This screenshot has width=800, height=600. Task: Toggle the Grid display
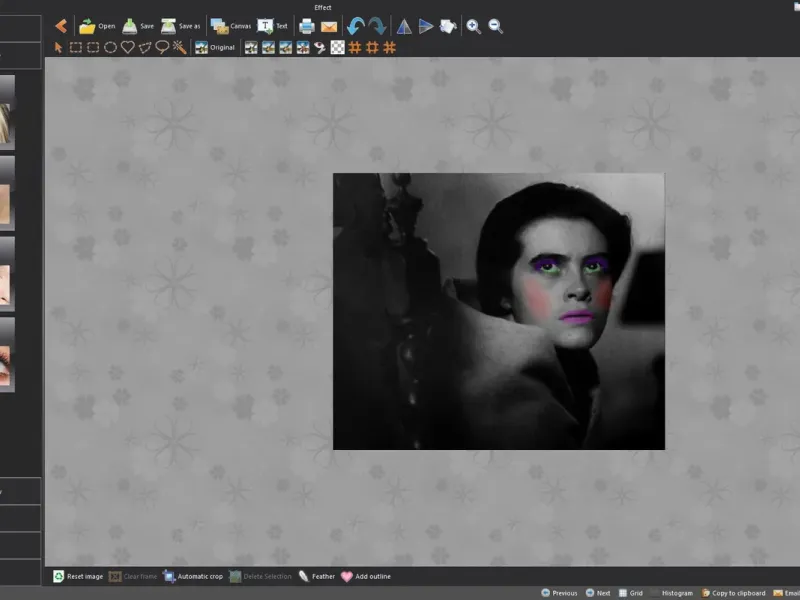pyautogui.click(x=629, y=593)
